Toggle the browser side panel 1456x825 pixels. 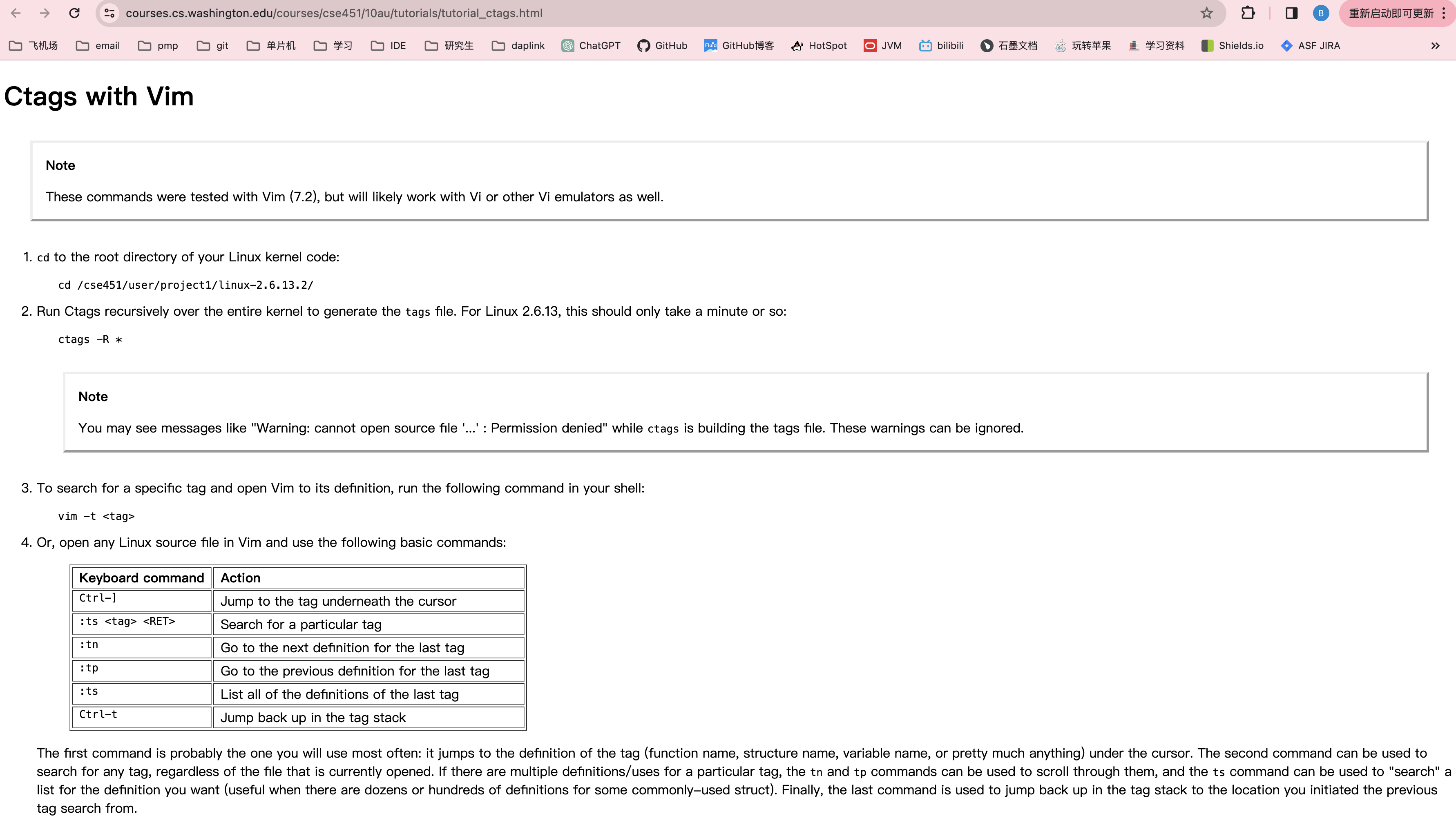pyautogui.click(x=1291, y=13)
